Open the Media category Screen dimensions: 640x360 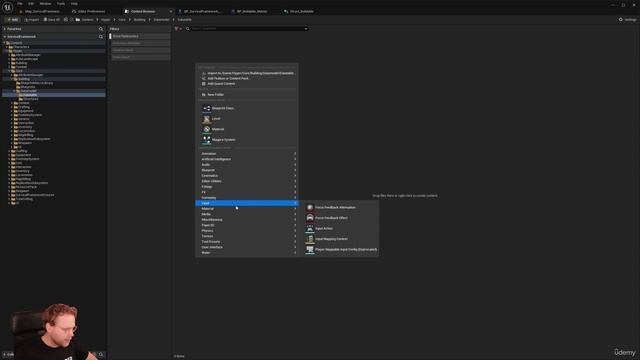pos(247,214)
